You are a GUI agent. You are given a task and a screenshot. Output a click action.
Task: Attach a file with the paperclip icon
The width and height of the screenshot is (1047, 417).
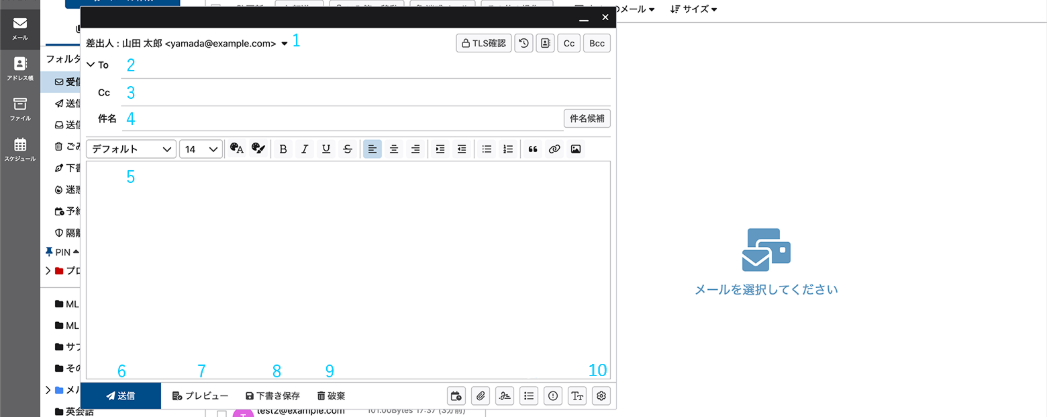(481, 396)
